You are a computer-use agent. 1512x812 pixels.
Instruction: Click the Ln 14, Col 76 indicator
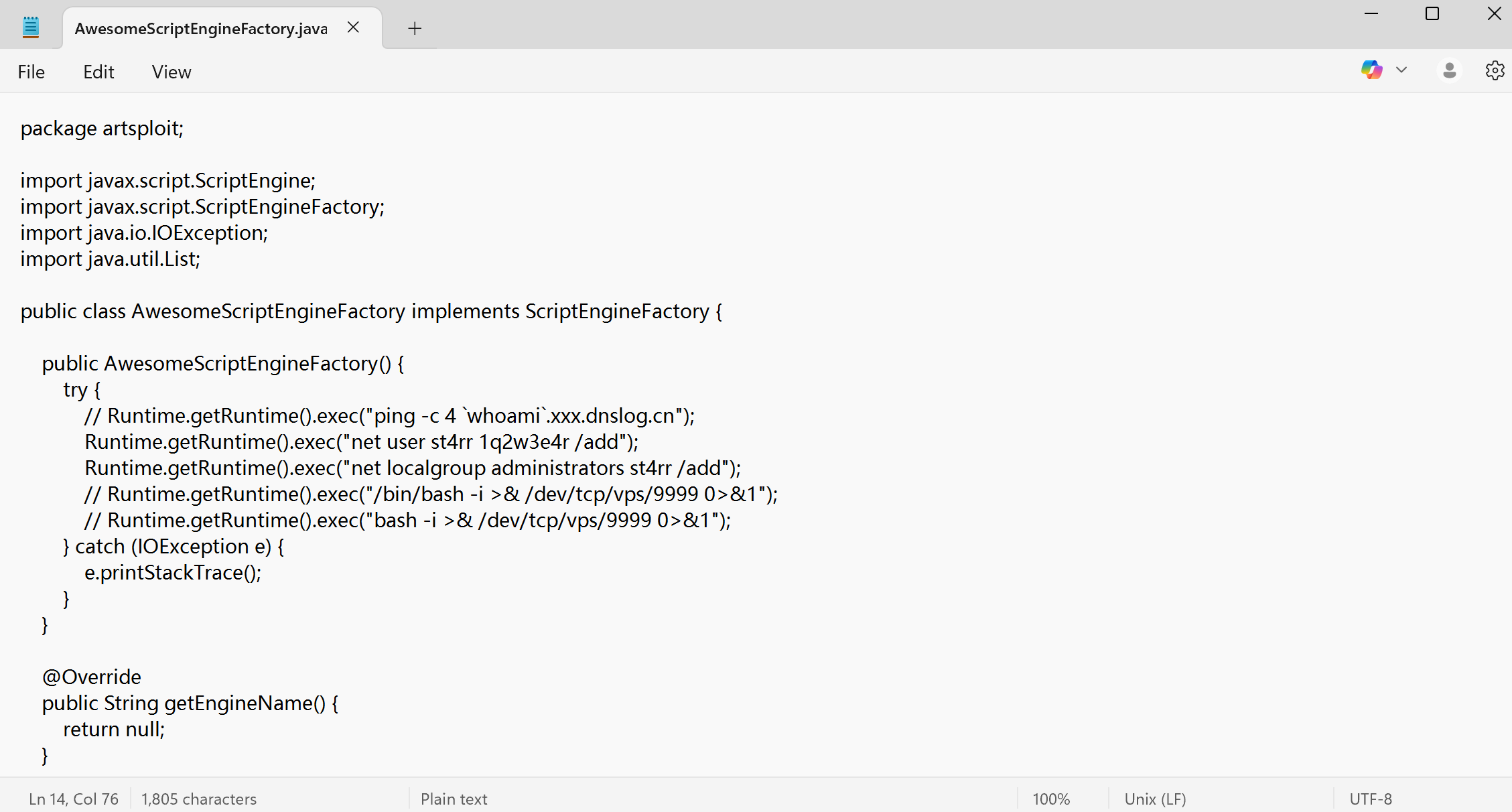point(73,799)
